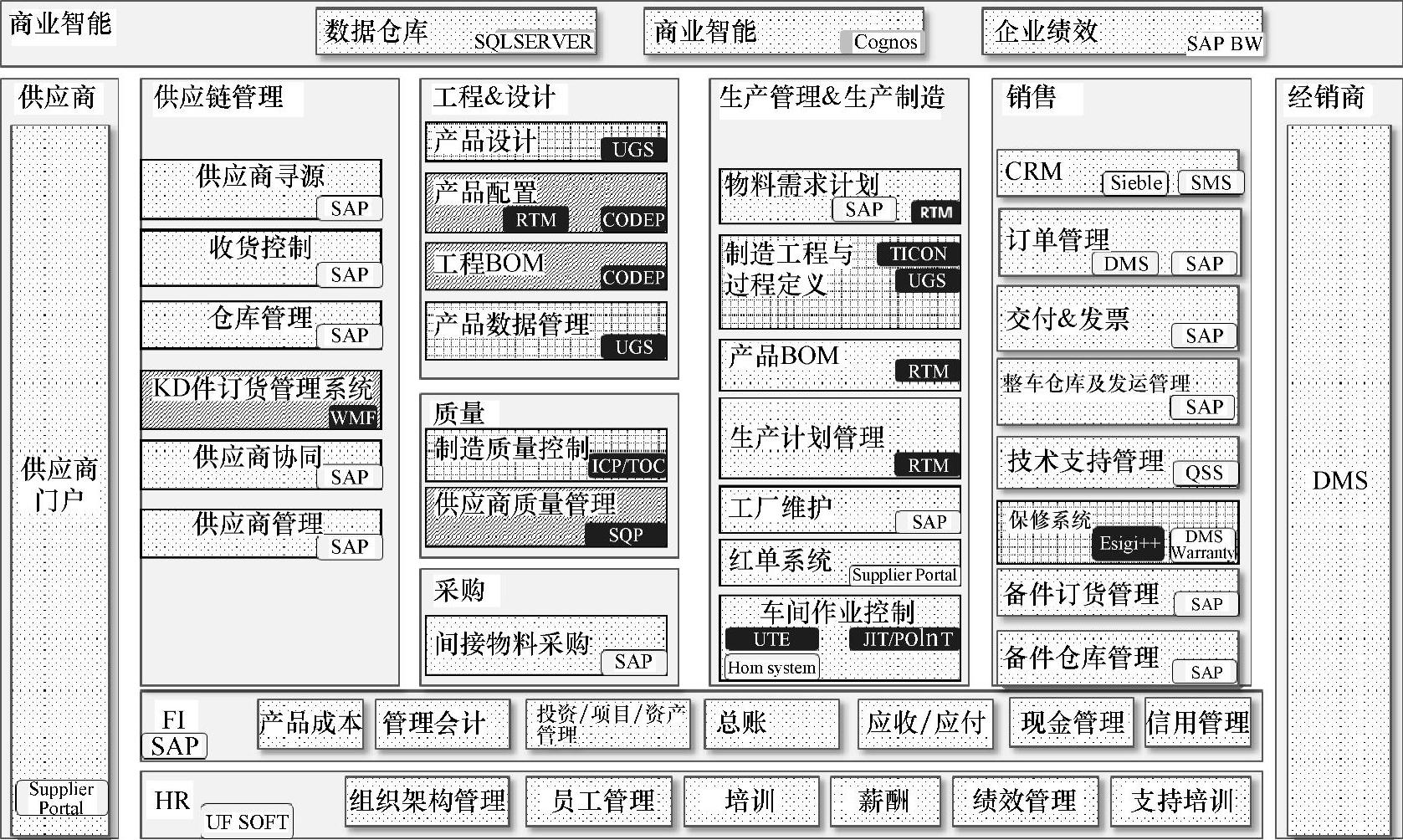
Task: Click the Hom system tag
Action: 771,668
